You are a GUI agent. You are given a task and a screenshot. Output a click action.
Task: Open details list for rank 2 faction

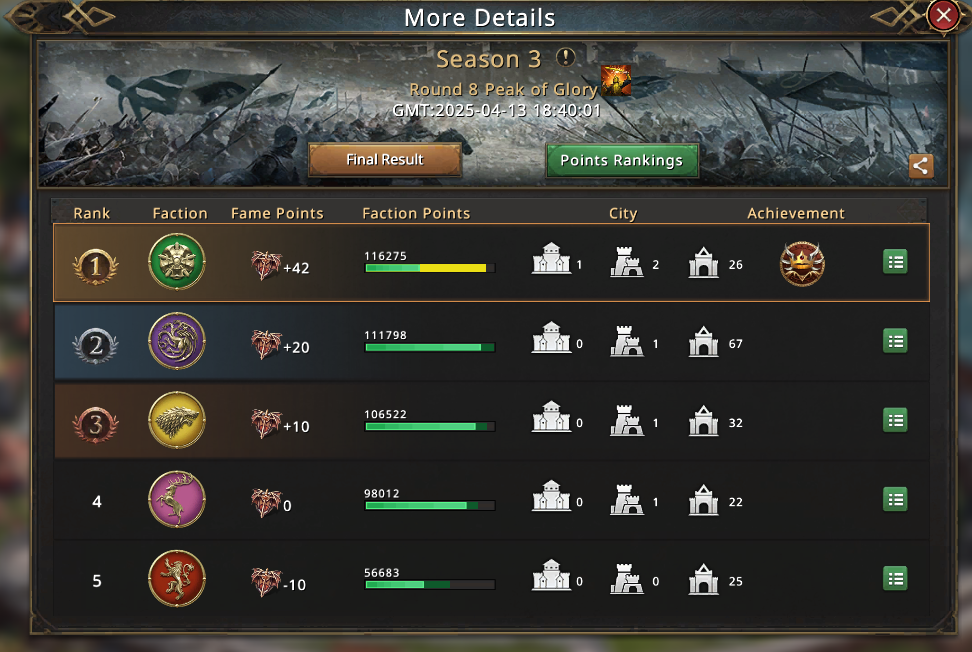click(x=895, y=341)
